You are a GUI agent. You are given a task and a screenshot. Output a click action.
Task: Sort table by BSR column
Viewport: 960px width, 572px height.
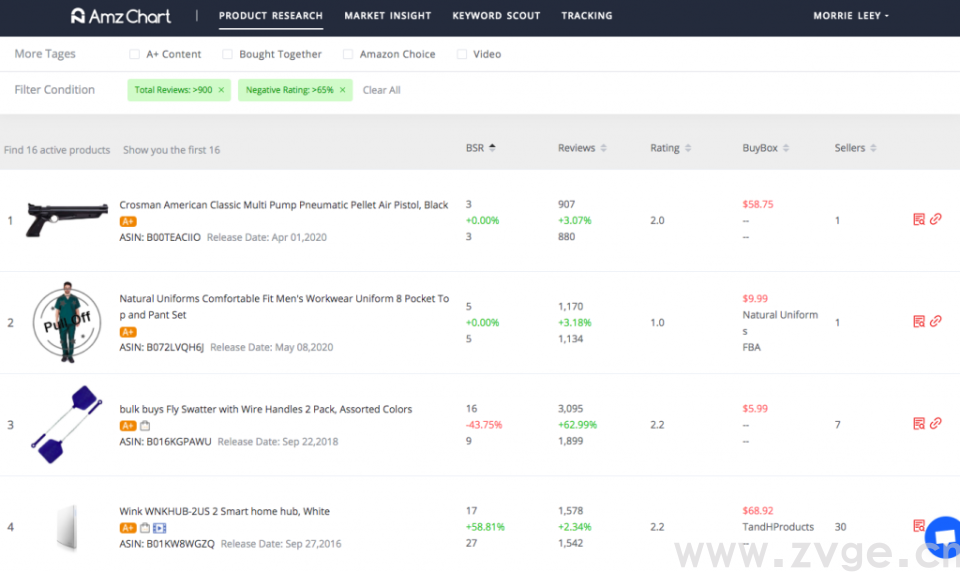pyautogui.click(x=480, y=148)
